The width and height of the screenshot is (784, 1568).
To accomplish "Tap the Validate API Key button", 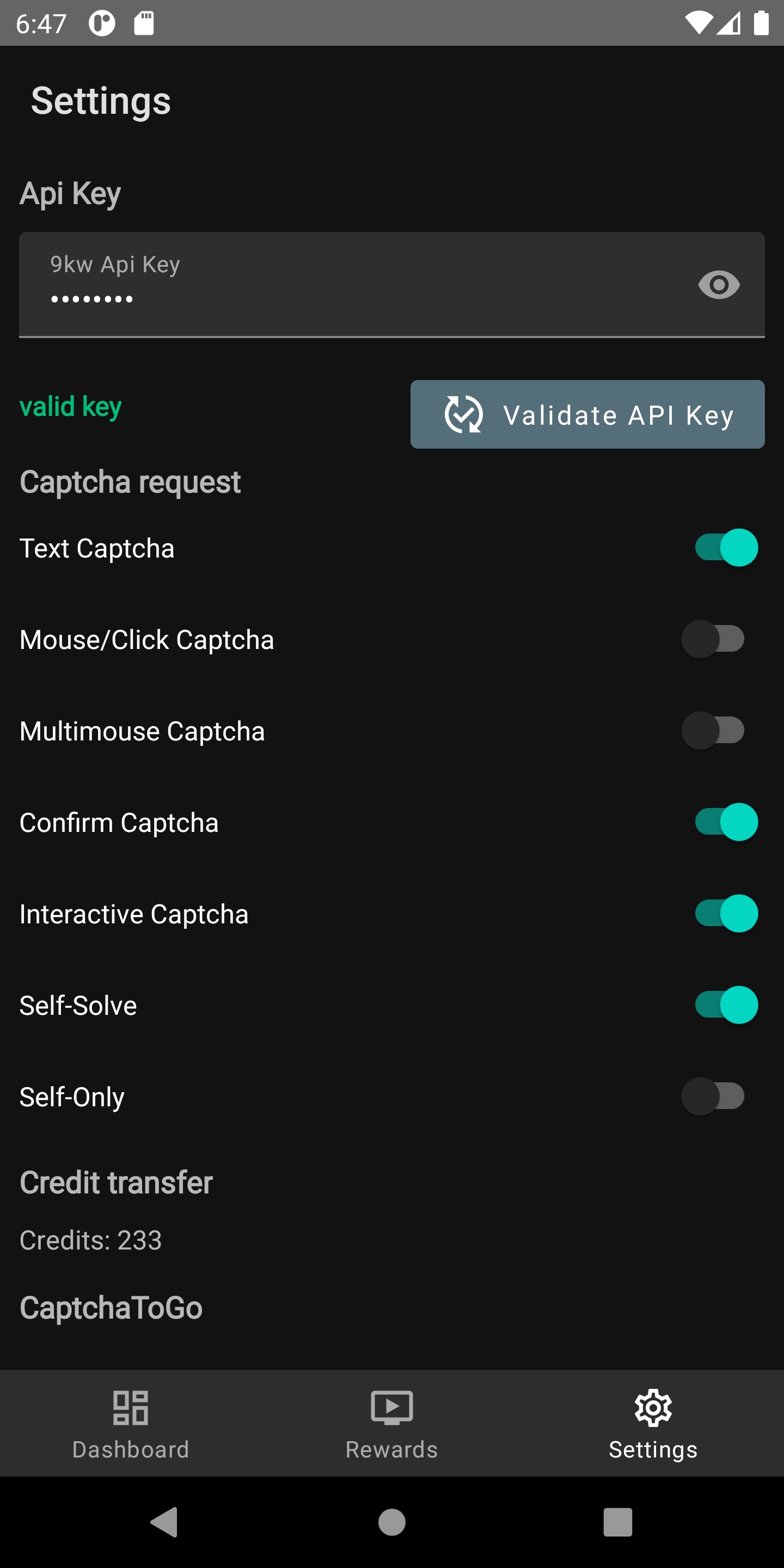I will (587, 414).
